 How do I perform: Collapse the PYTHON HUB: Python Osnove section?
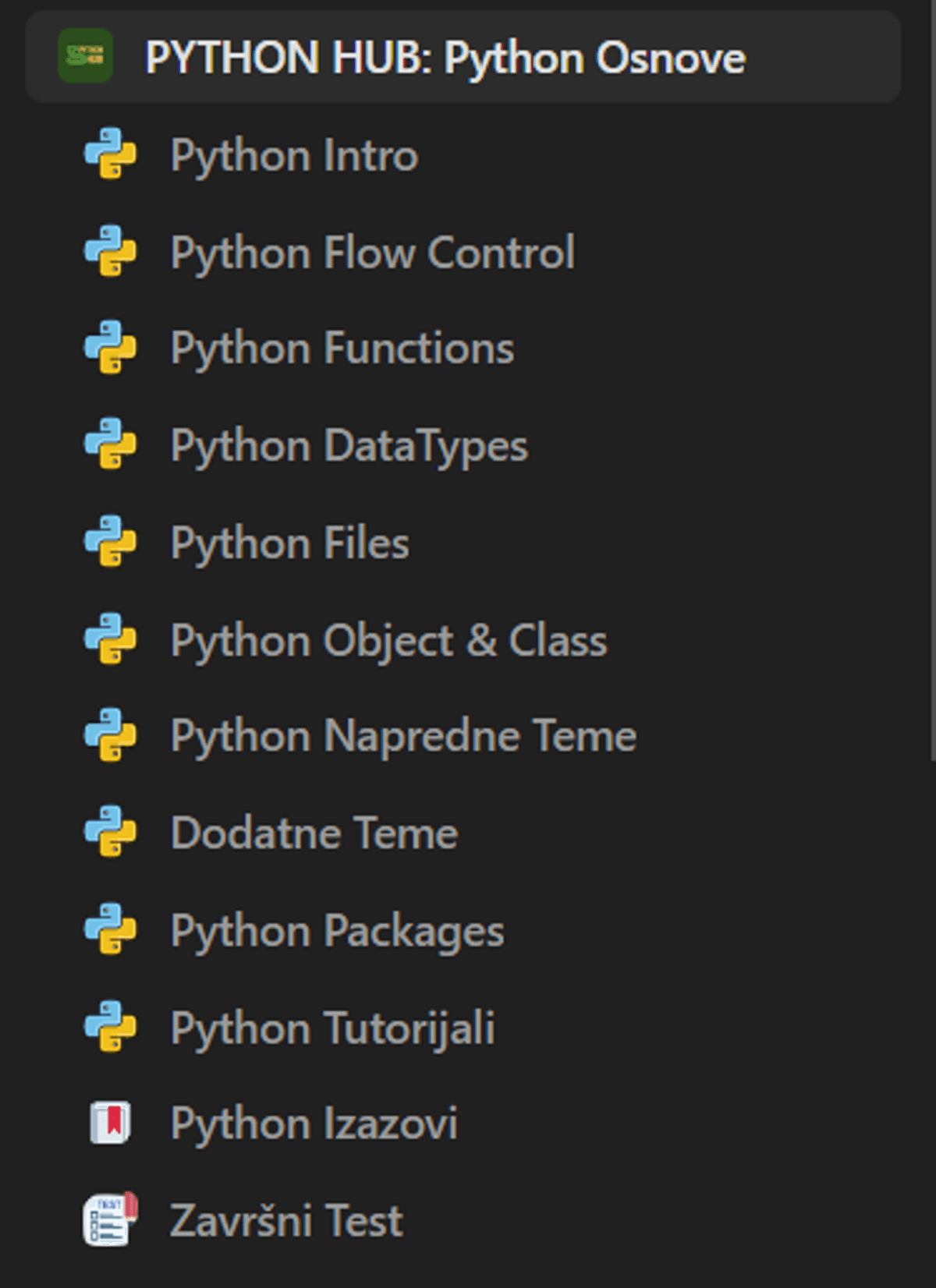point(445,58)
